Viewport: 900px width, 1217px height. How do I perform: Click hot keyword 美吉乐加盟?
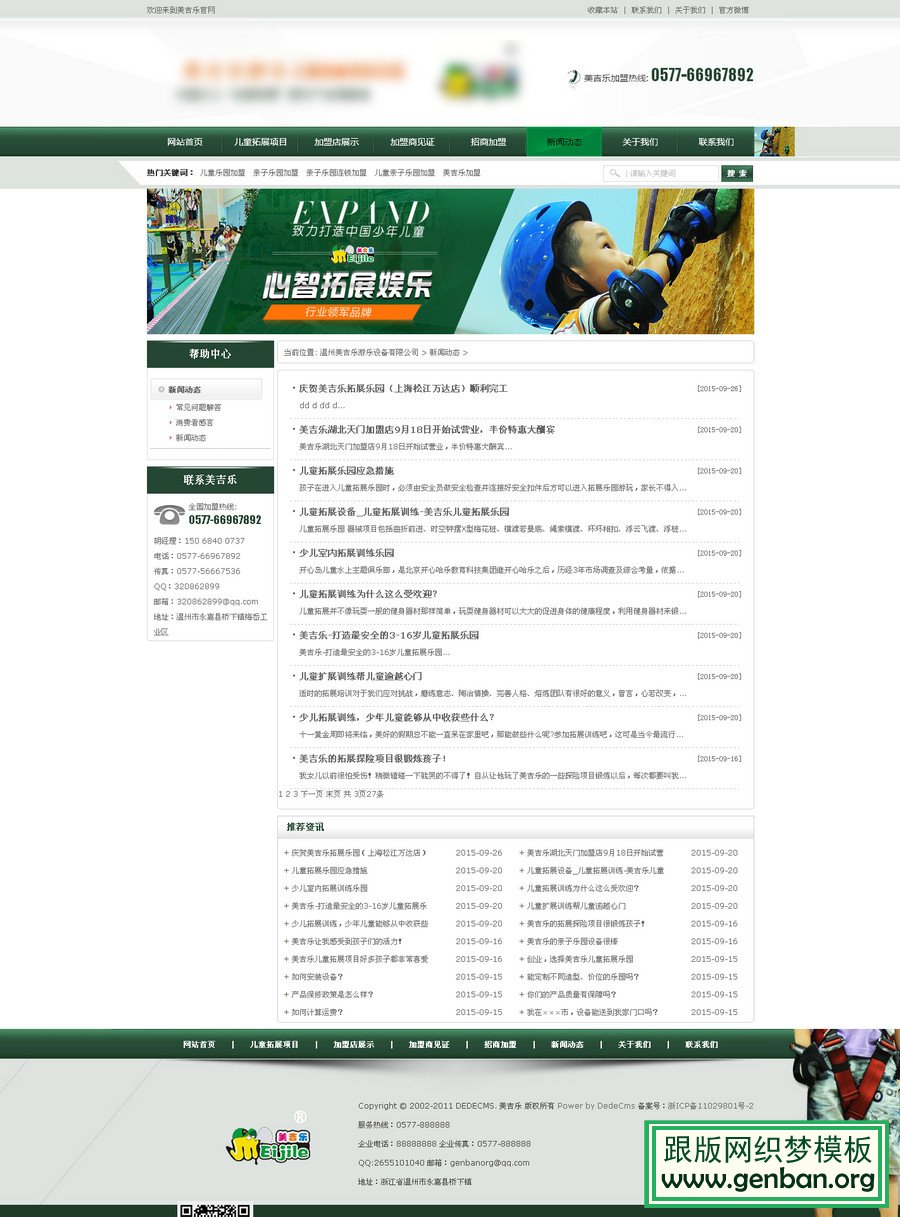462,173
